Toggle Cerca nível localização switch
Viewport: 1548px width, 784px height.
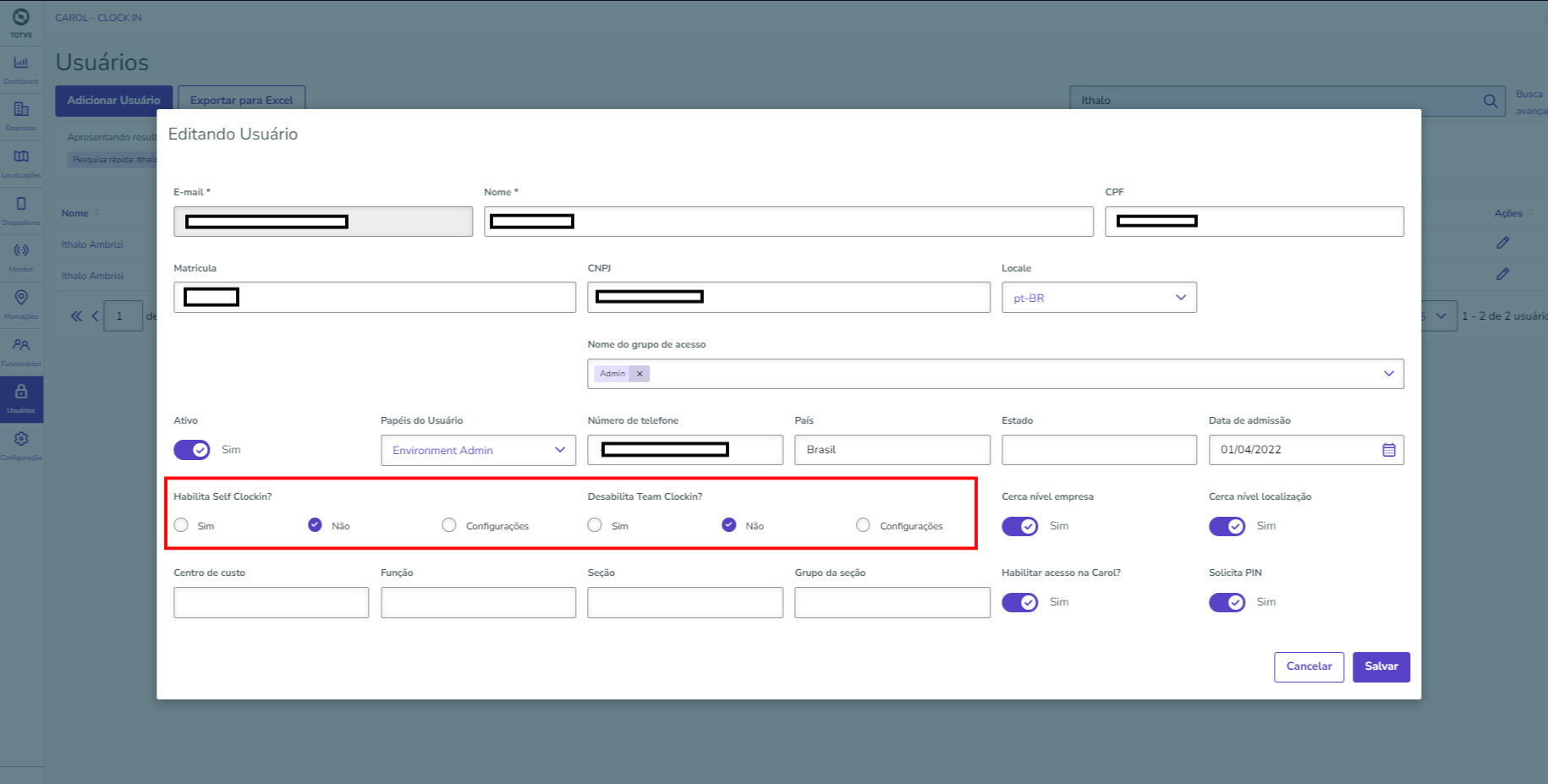click(1227, 526)
